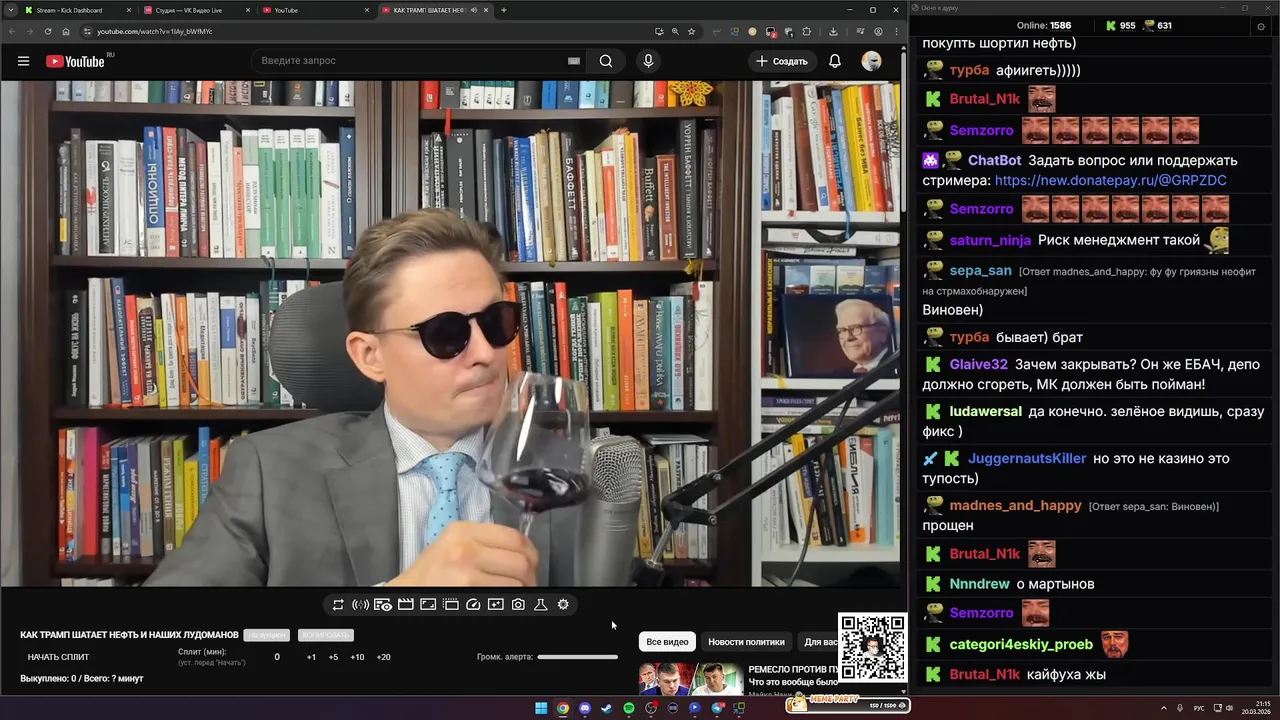1280x720 pixels.
Task: Reload the page in the browser toolbar
Action: [x=47, y=31]
